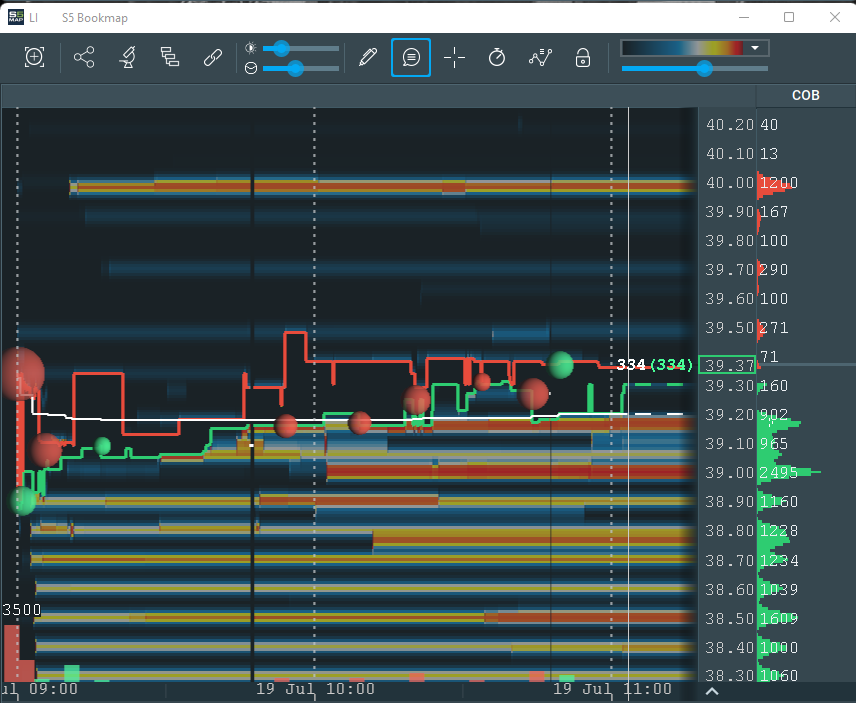This screenshot has width=856, height=703.
Task: Open the heatmap color scheme dropdown
Action: tap(754, 48)
